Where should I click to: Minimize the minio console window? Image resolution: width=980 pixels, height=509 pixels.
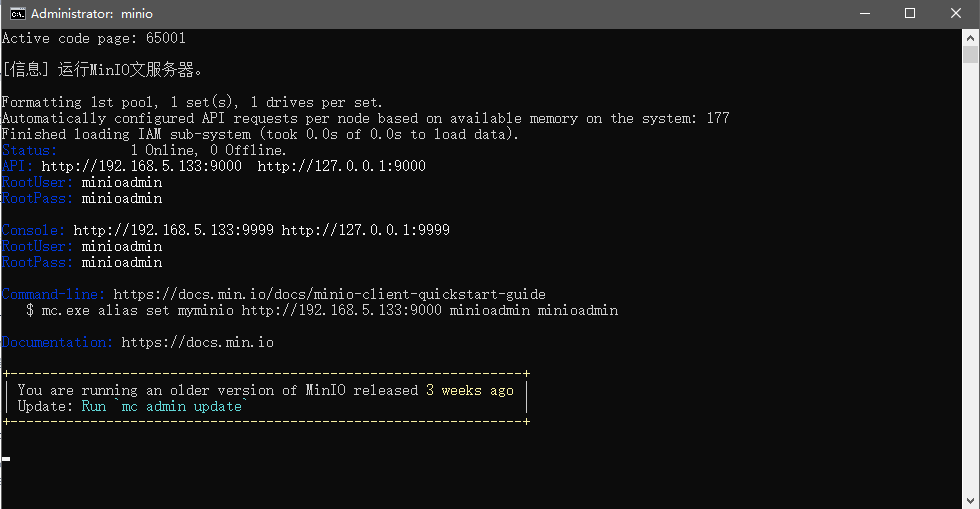point(864,13)
